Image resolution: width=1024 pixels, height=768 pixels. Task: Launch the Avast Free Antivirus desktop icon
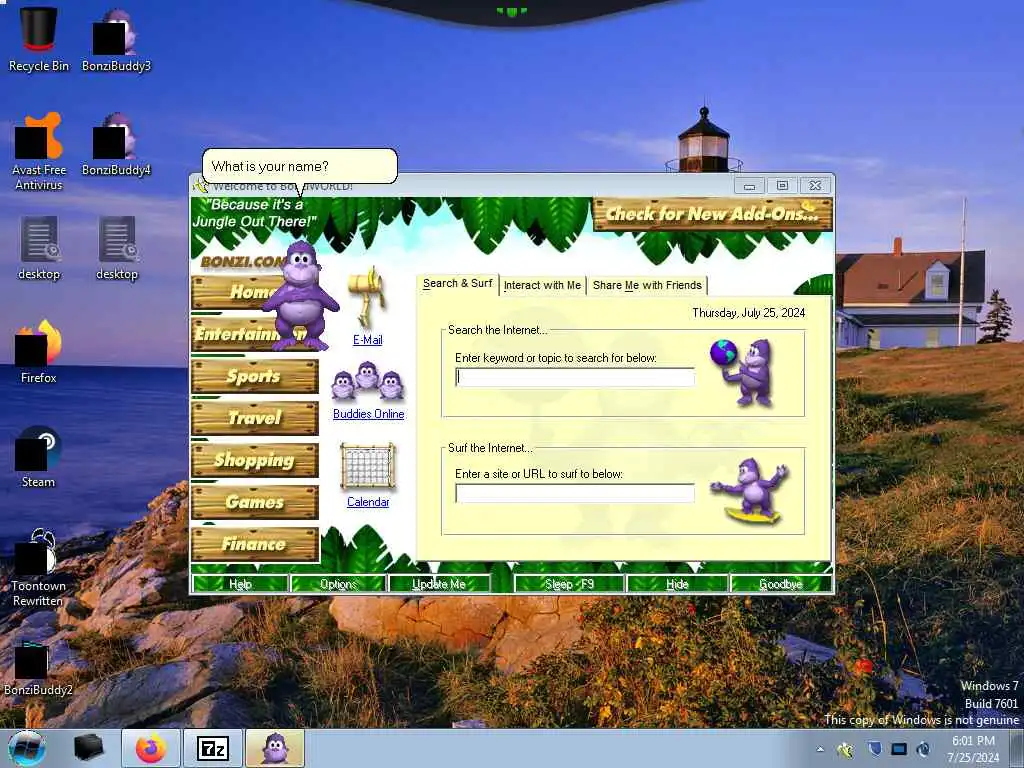coord(39,152)
